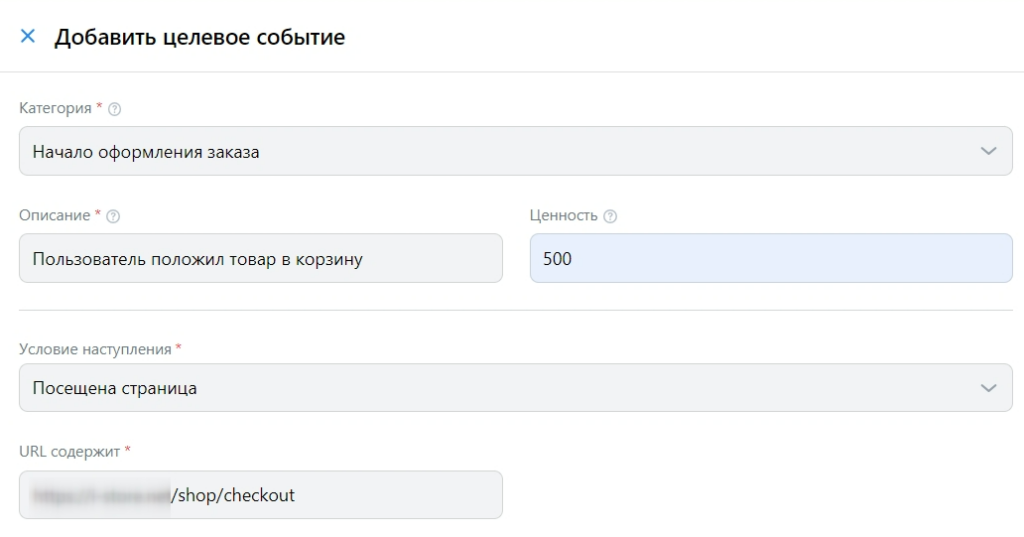Image resolution: width=1024 pixels, height=537 pixels.
Task: Click red asterisk beside URL содержит
Action: tap(127, 451)
